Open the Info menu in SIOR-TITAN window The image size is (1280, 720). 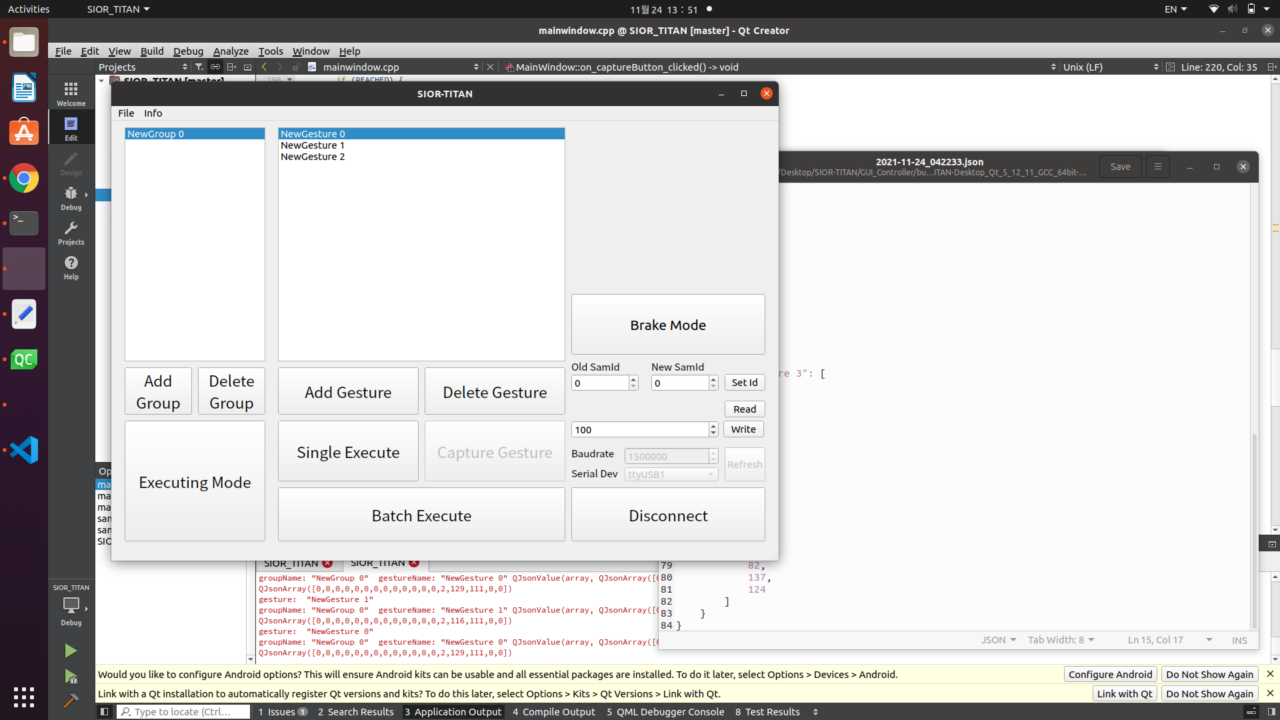(153, 113)
